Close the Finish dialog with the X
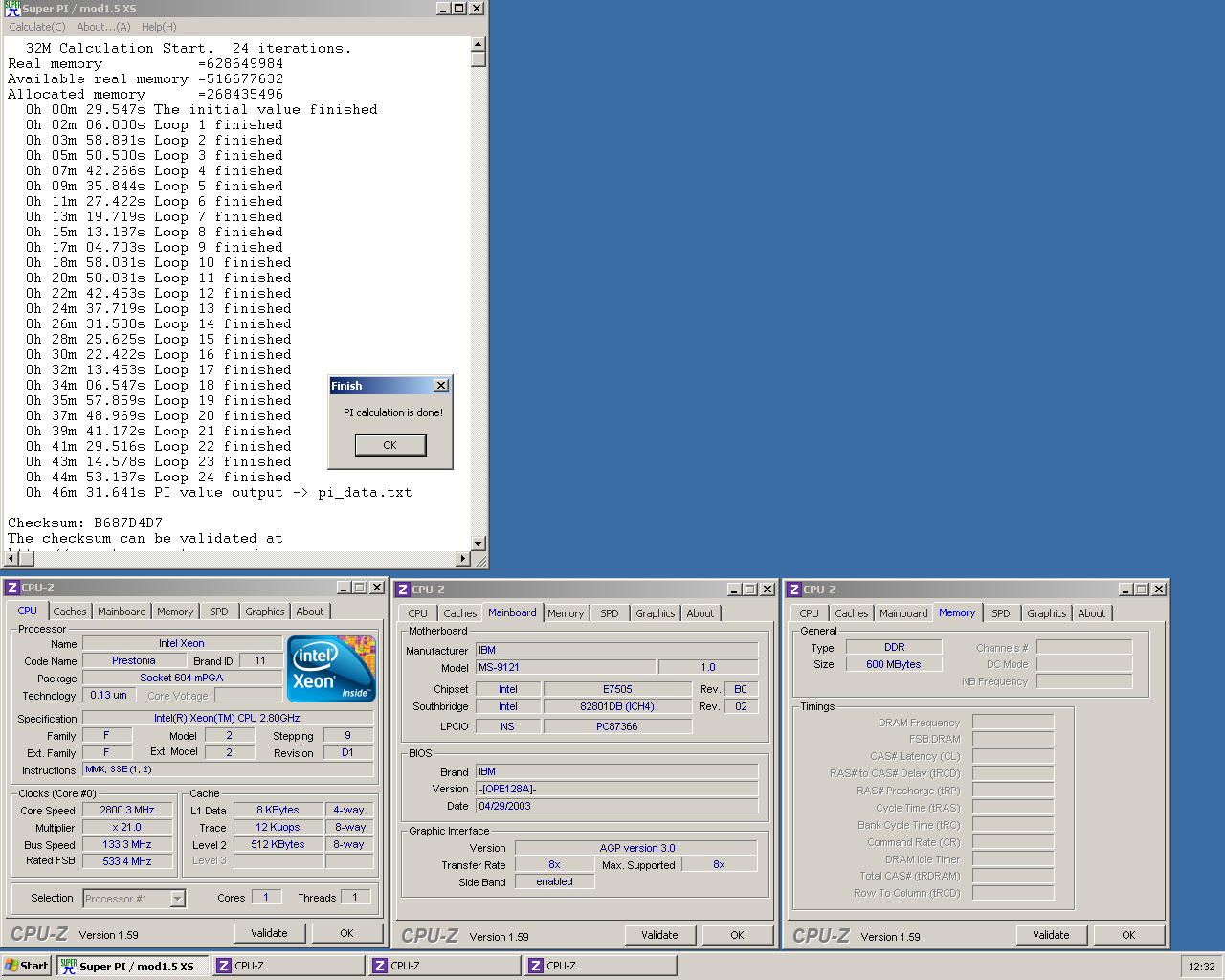The width and height of the screenshot is (1225, 980). [x=441, y=386]
